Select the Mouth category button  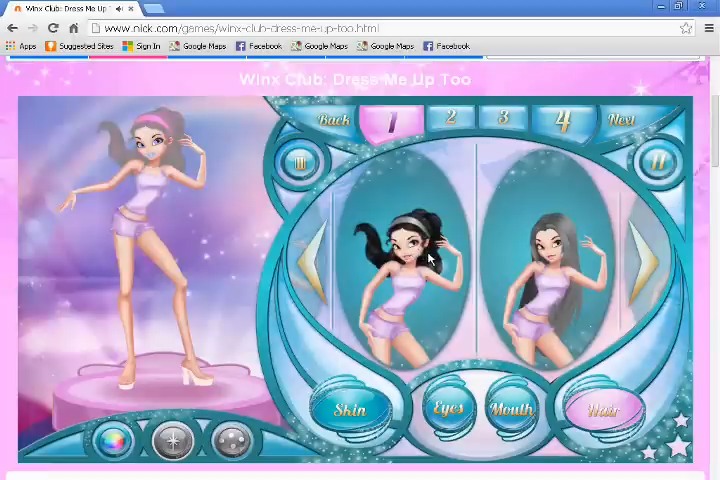512,409
